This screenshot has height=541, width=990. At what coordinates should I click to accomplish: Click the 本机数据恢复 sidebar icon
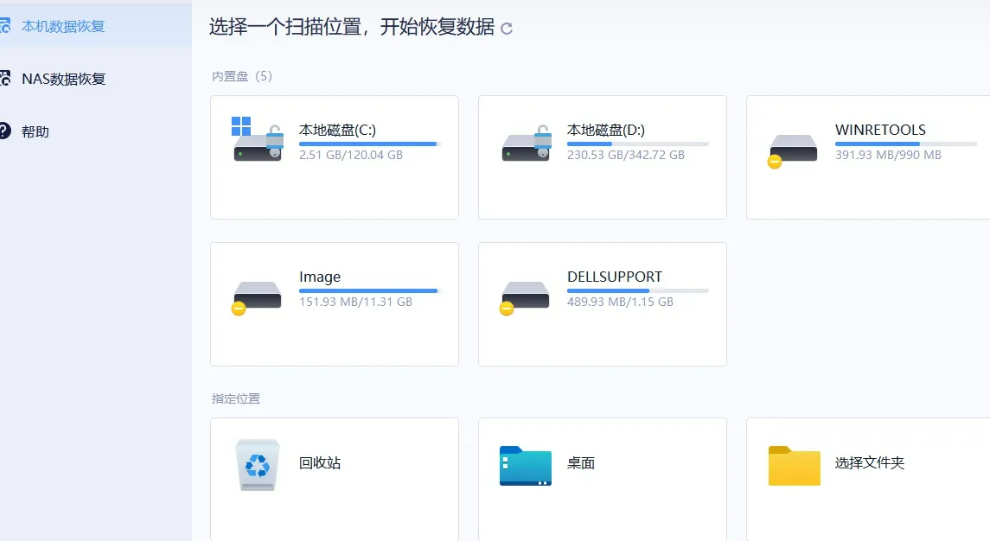pyautogui.click(x=5, y=26)
